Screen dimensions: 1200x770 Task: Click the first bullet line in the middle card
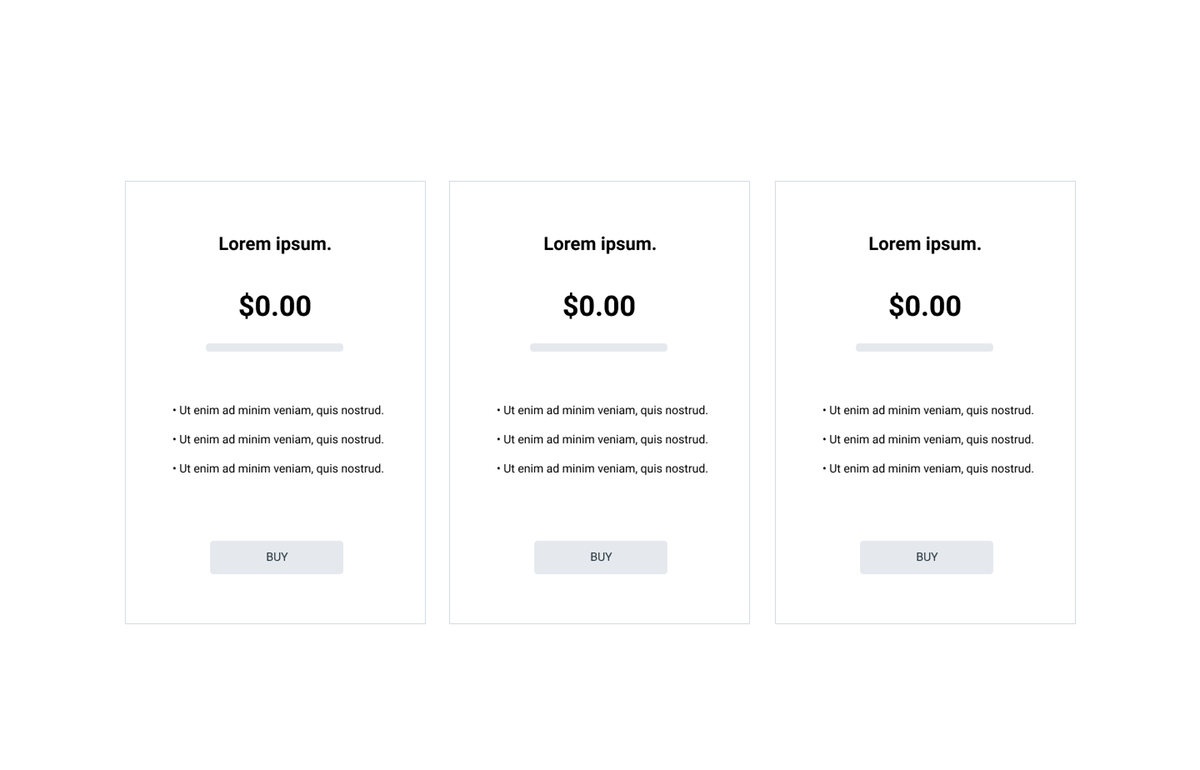602,410
